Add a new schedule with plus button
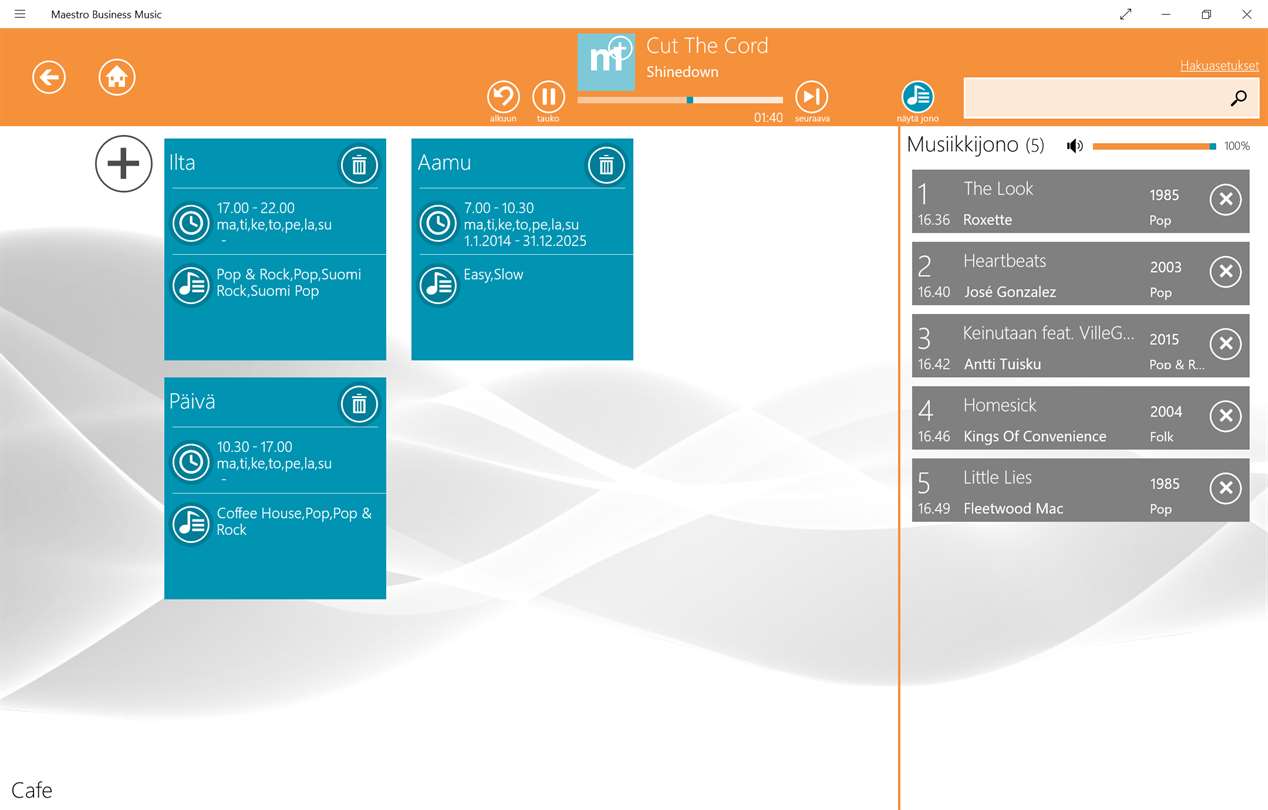The height and width of the screenshot is (810, 1268). (124, 164)
